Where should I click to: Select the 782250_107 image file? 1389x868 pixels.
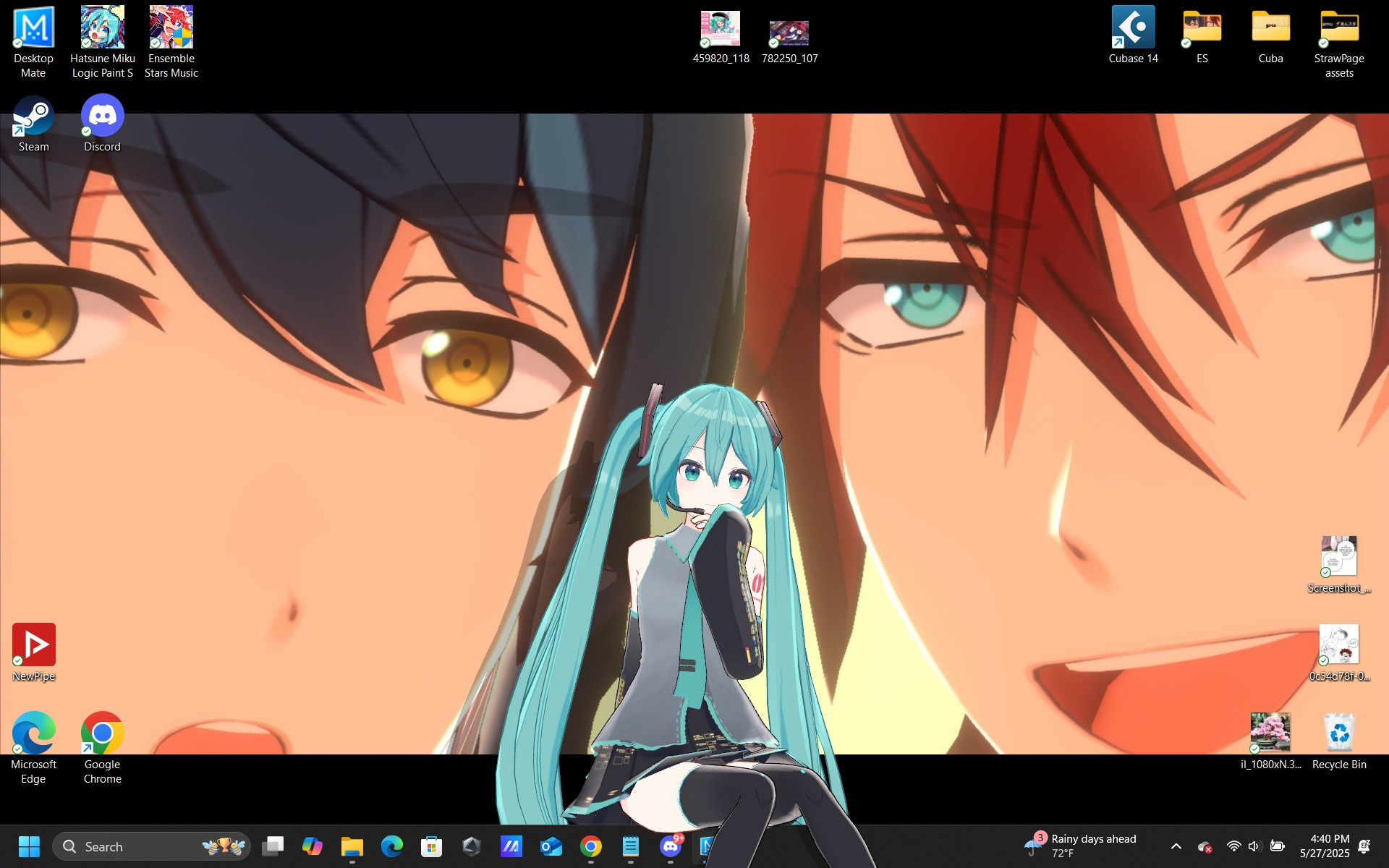pos(789,42)
